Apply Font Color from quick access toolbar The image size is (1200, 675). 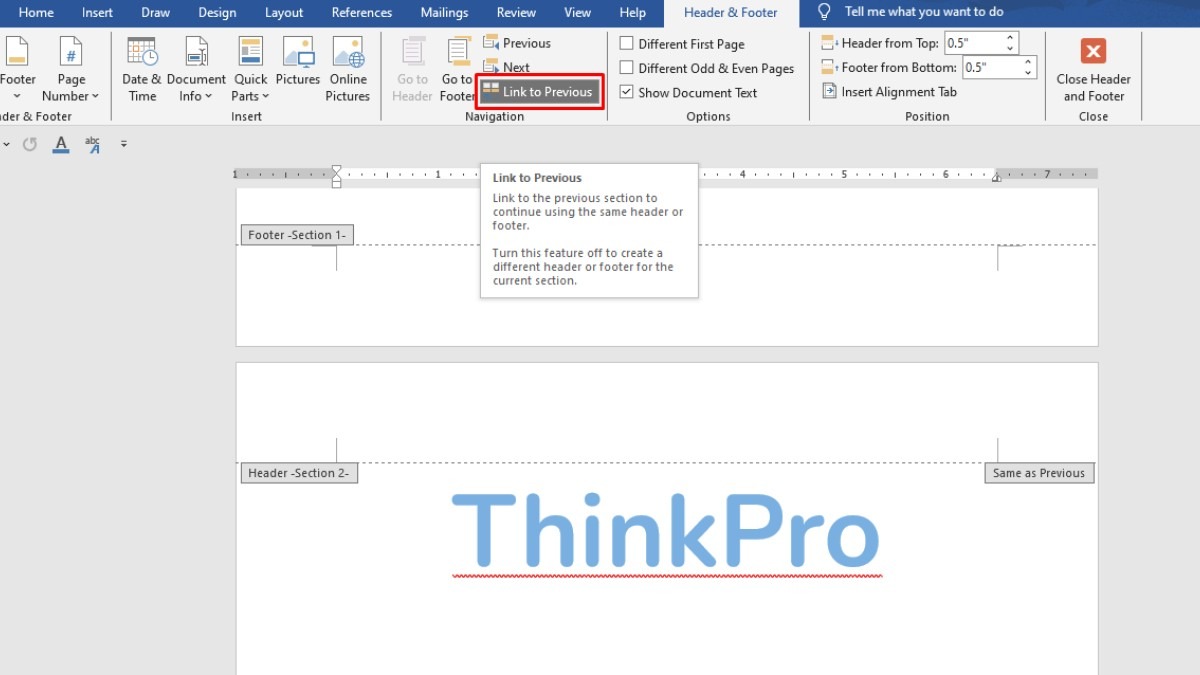[61, 144]
